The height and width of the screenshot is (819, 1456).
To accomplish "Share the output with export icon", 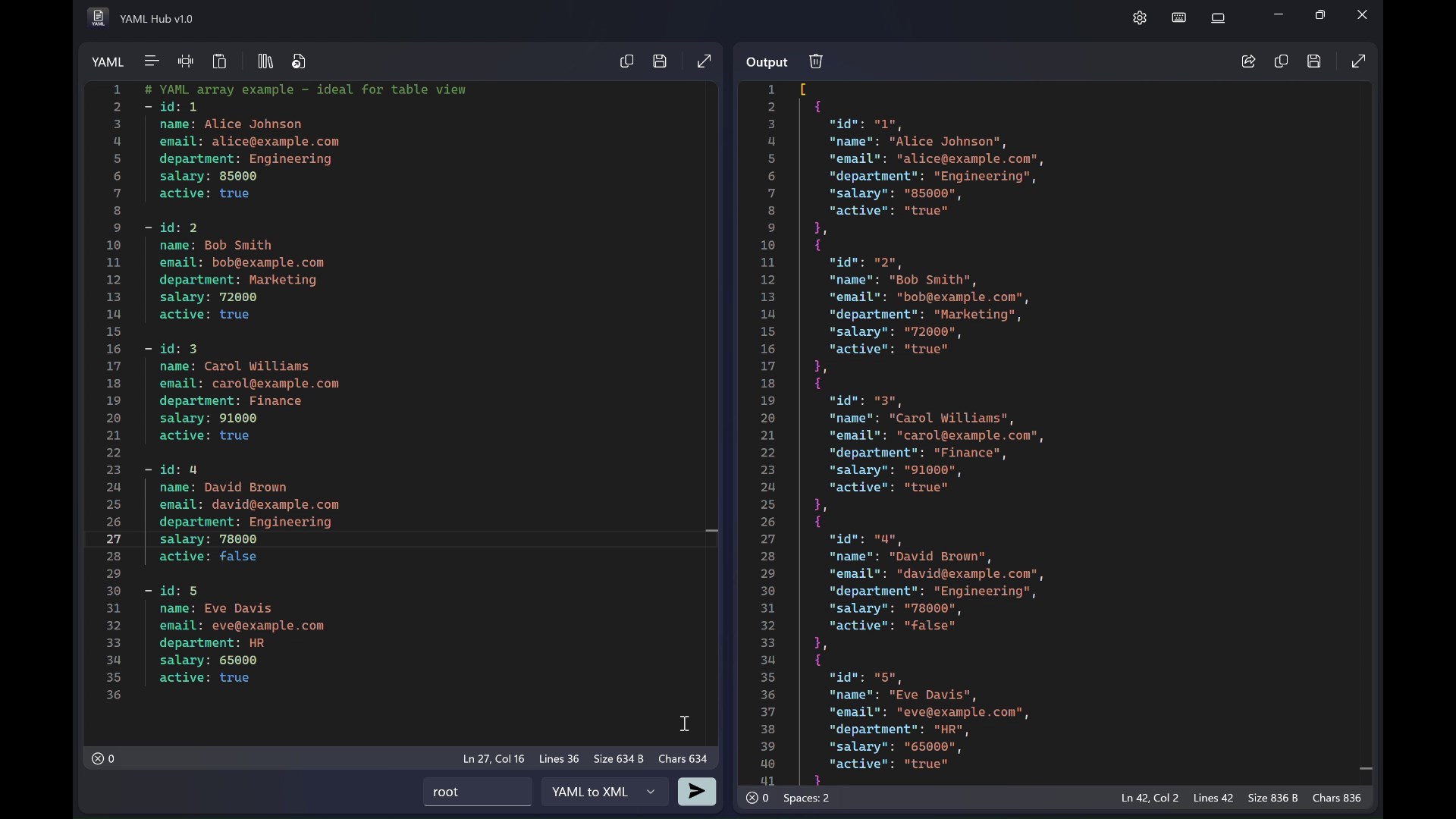I will [x=1249, y=61].
